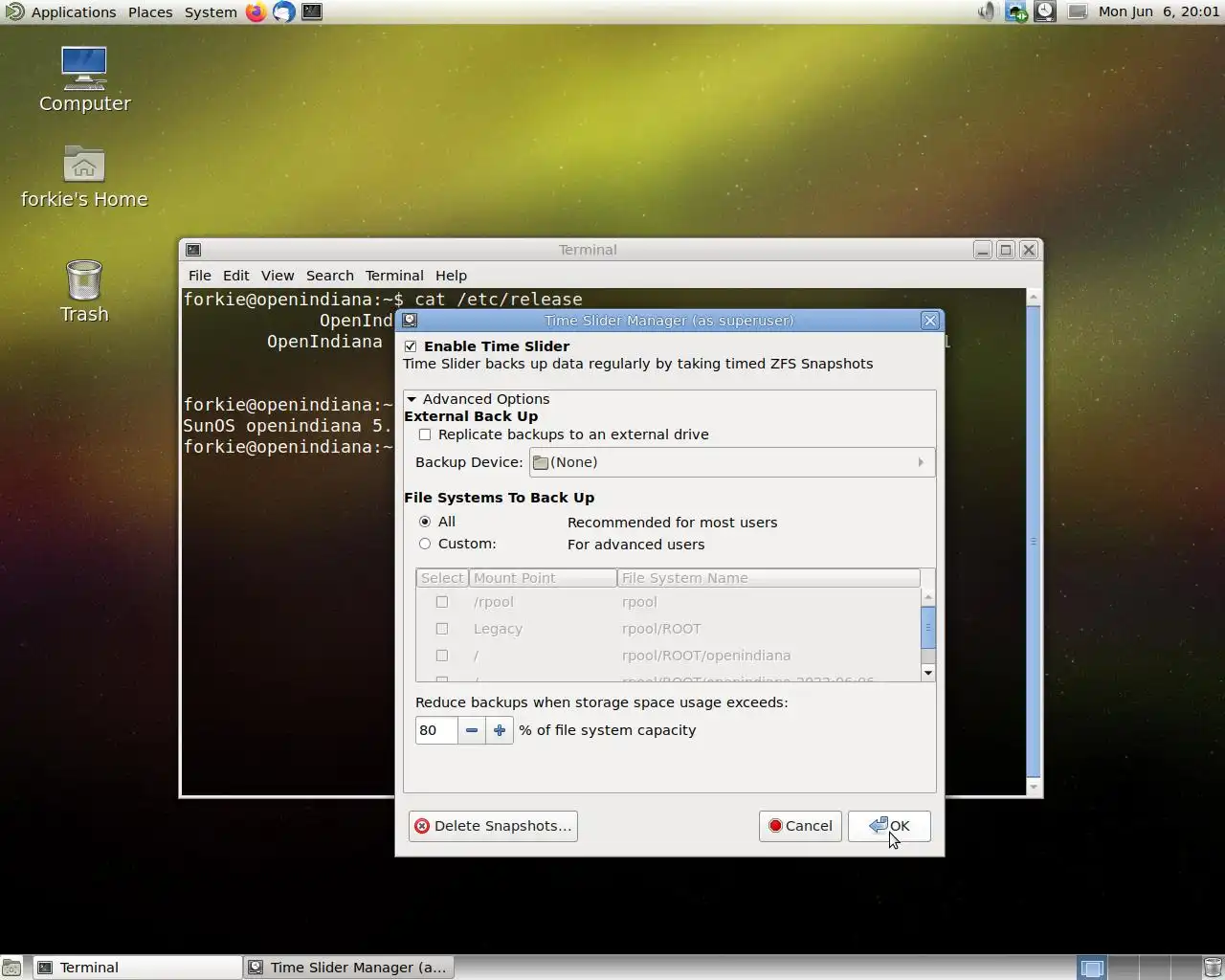The image size is (1225, 980).
Task: Check the rpool/ROOT/openindiana row checkbox
Action: pos(442,656)
